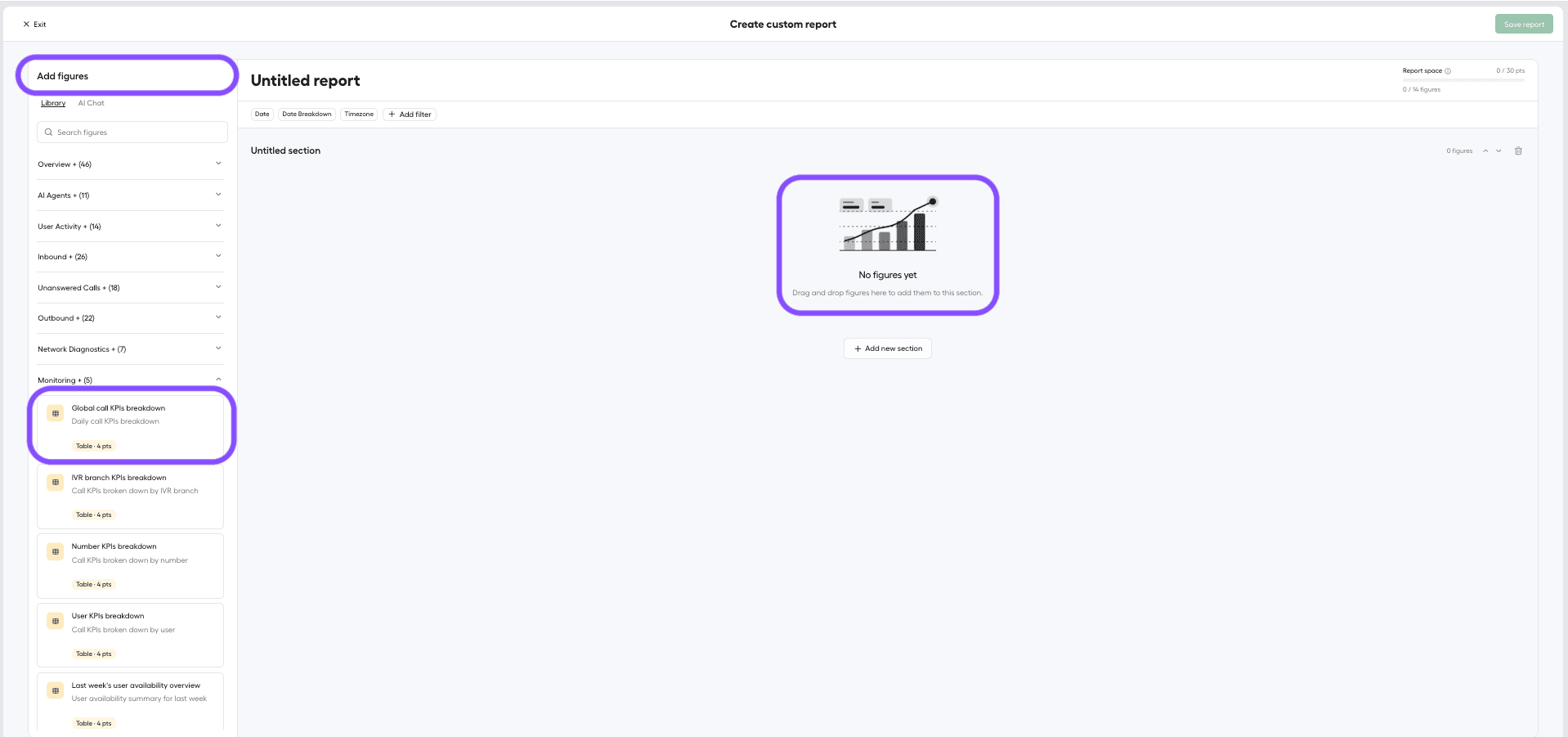This screenshot has height=737, width=1568.
Task: Switch to the AI Chat tab
Action: click(91, 103)
